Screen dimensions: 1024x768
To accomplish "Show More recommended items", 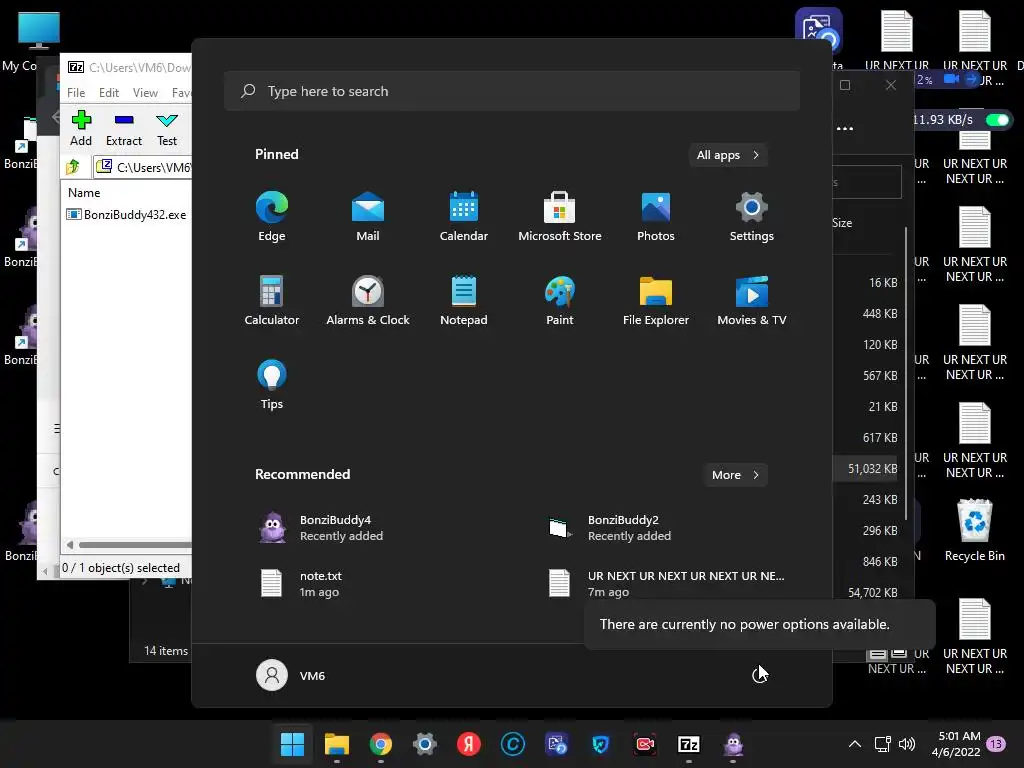I will [735, 475].
